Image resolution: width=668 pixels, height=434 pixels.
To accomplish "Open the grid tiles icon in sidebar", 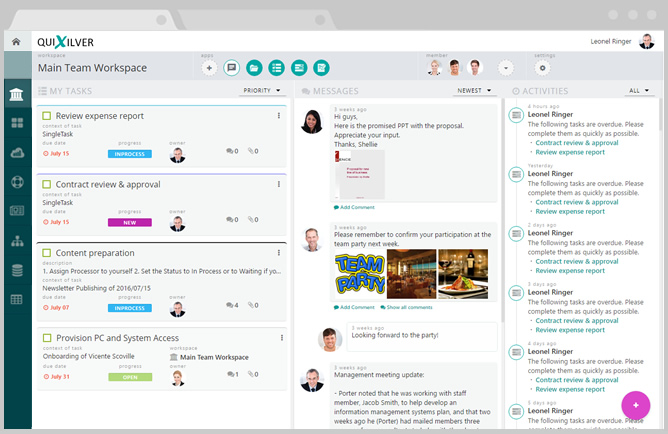I will [17, 123].
